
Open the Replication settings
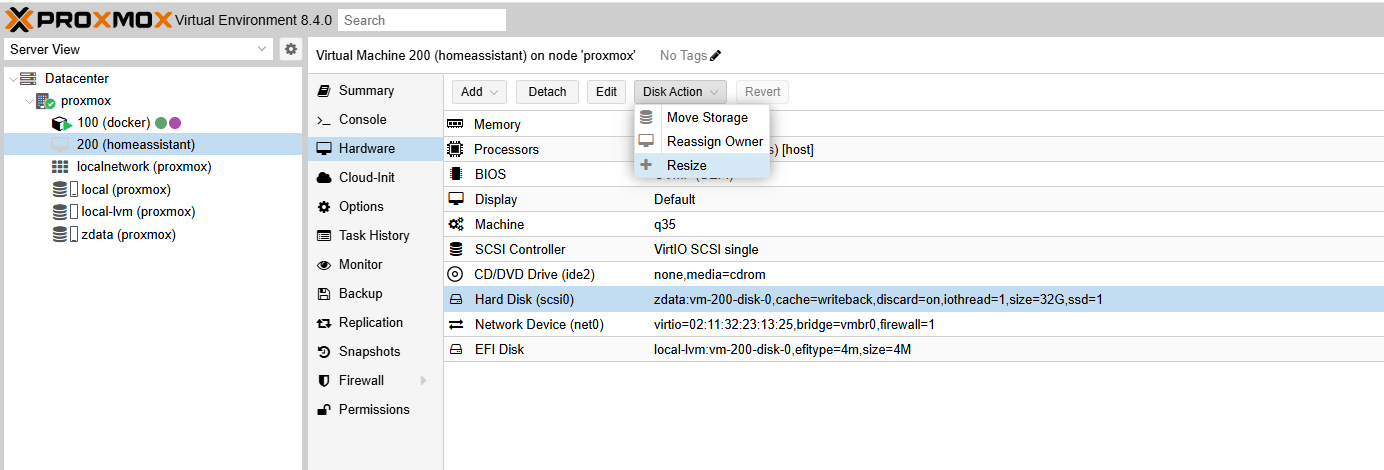(x=370, y=323)
